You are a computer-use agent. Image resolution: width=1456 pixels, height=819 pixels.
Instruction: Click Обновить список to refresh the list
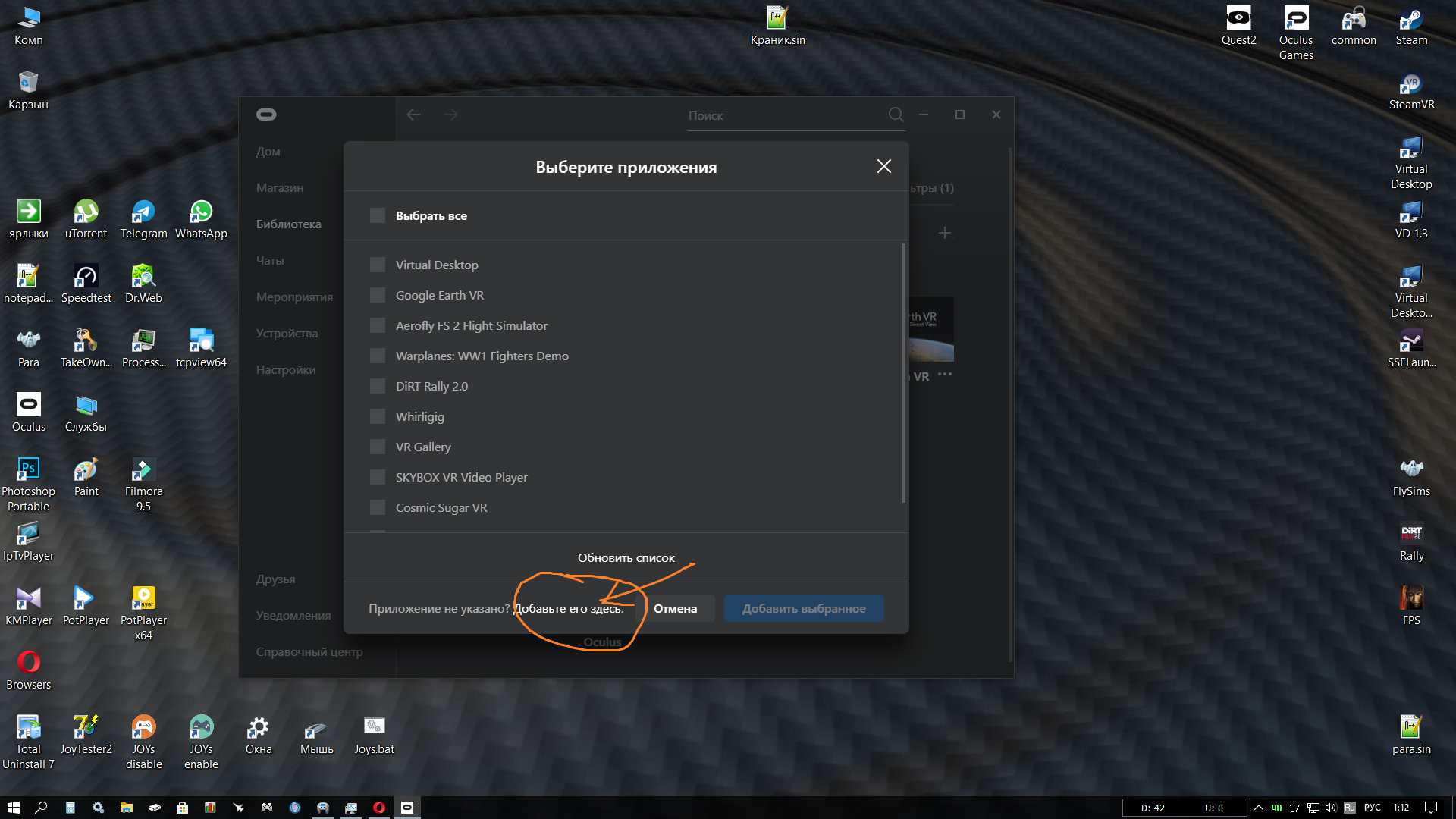click(626, 557)
